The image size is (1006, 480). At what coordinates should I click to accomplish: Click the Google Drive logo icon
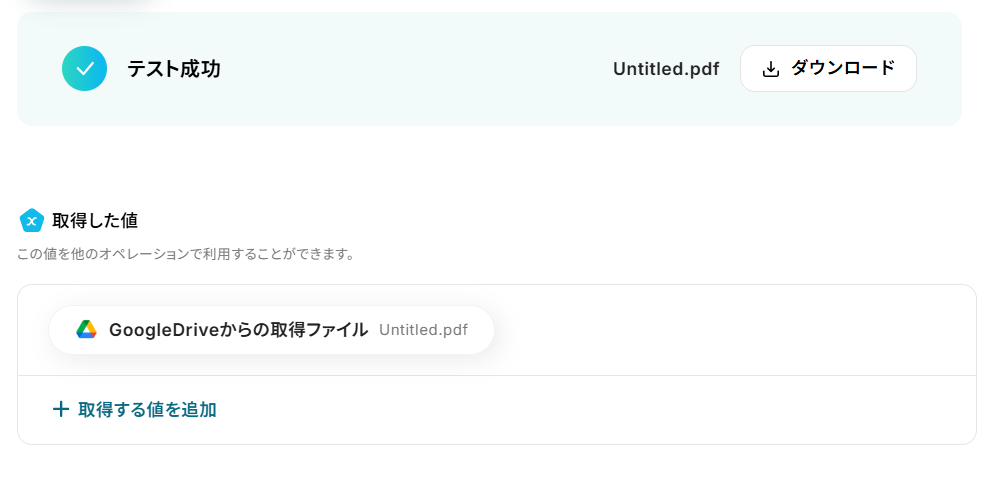click(87, 330)
